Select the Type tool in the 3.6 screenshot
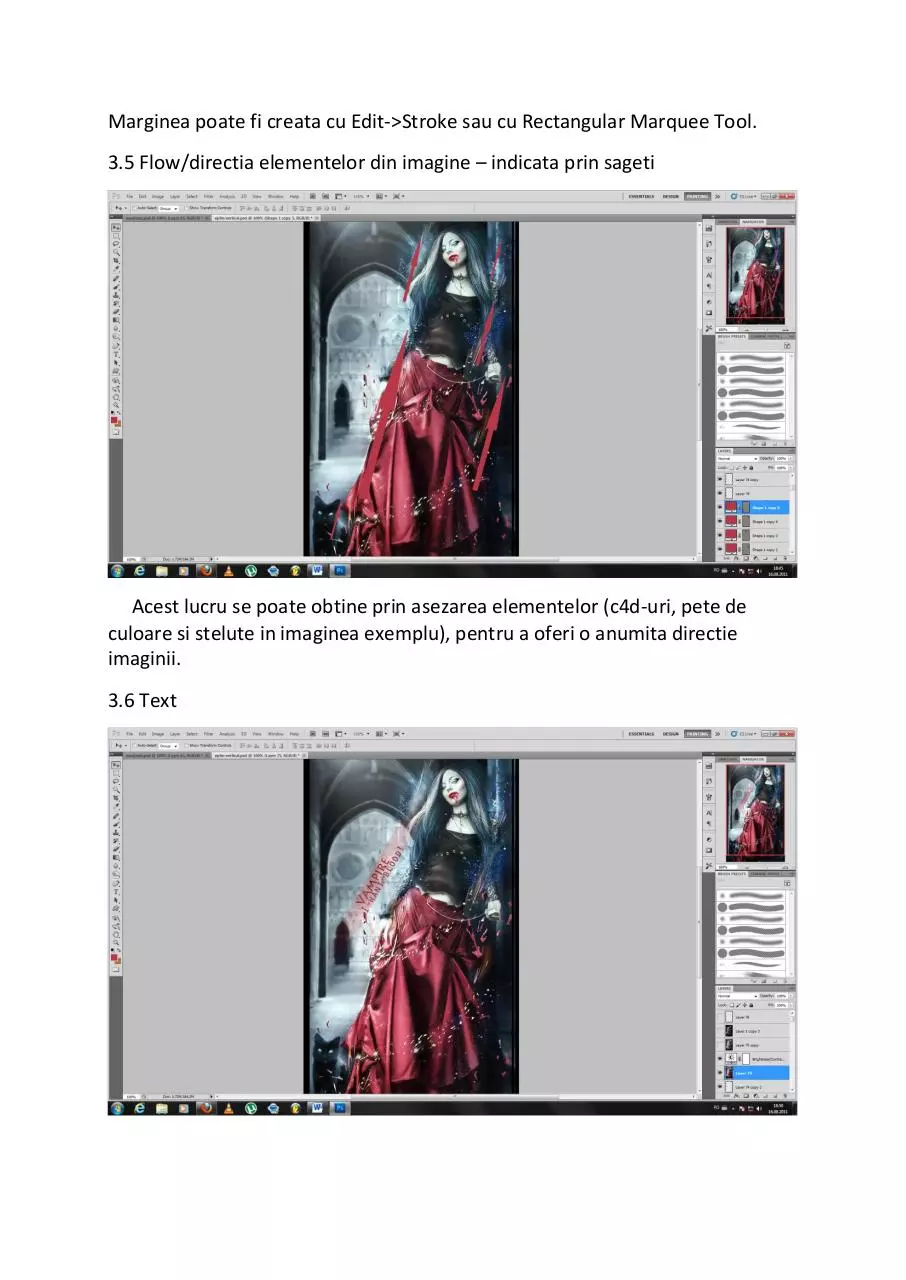 click(116, 890)
